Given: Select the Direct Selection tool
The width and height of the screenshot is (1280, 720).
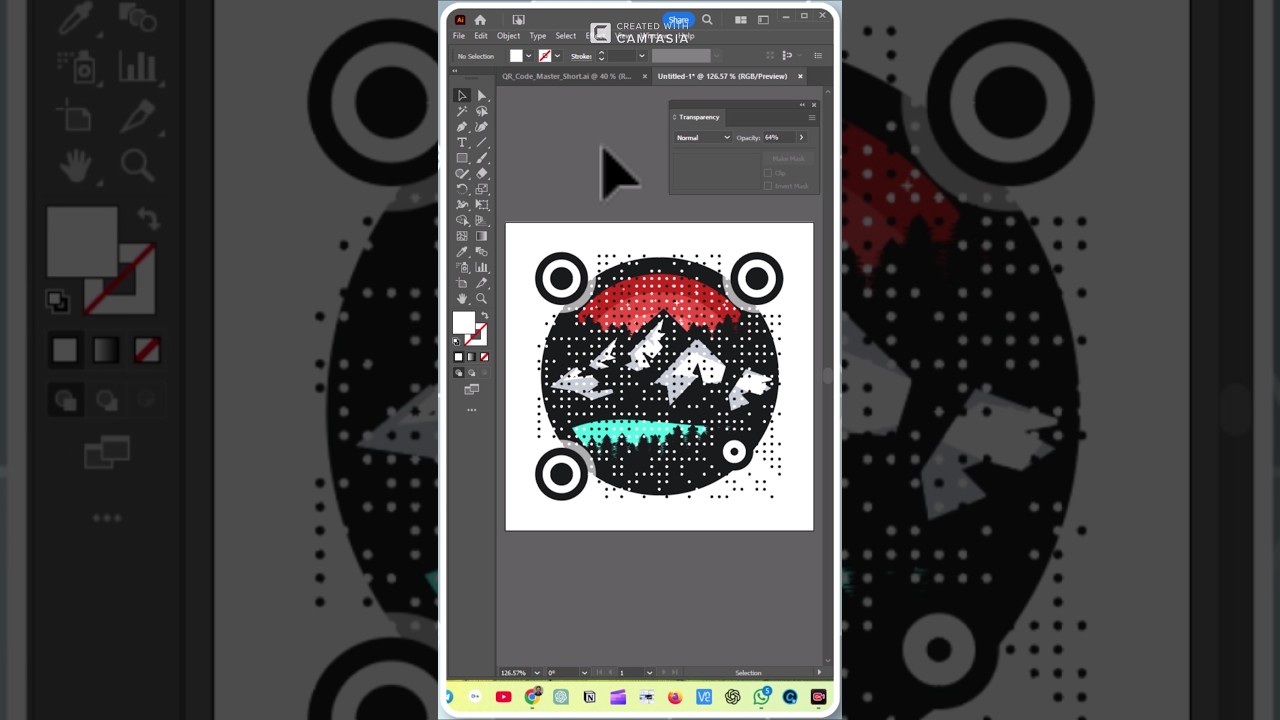Looking at the screenshot, I should (481, 96).
